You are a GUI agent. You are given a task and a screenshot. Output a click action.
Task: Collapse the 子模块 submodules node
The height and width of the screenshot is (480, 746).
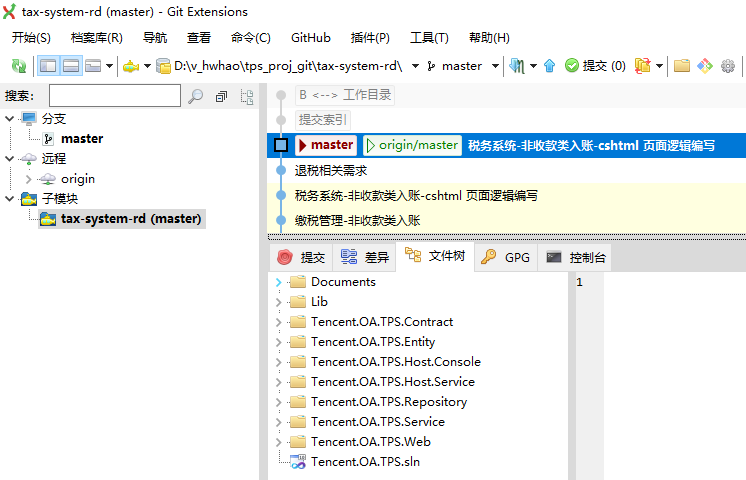(x=10, y=198)
